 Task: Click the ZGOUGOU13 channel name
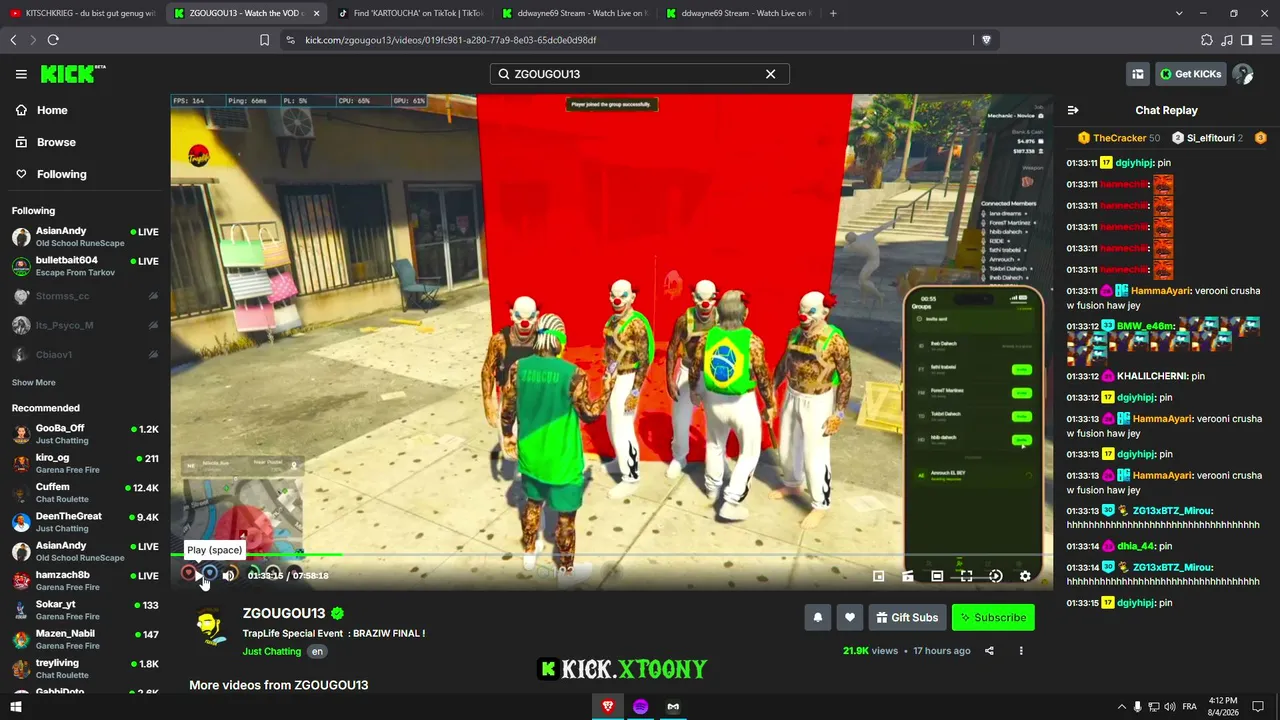pos(284,613)
